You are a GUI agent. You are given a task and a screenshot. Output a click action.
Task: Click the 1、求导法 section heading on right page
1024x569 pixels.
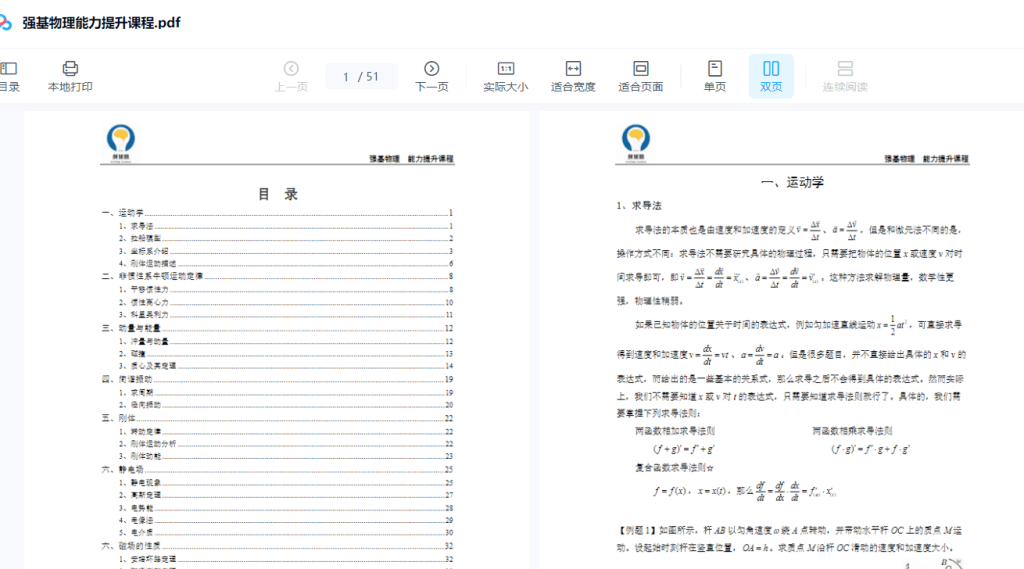point(639,206)
